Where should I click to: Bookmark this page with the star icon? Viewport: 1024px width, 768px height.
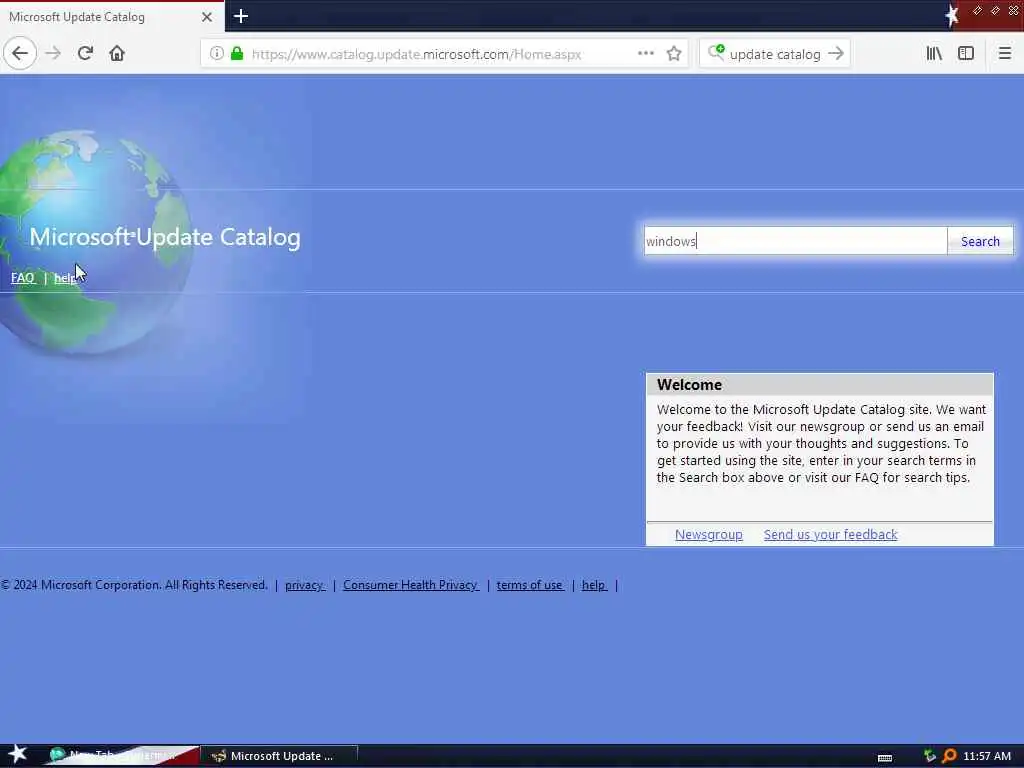(674, 54)
